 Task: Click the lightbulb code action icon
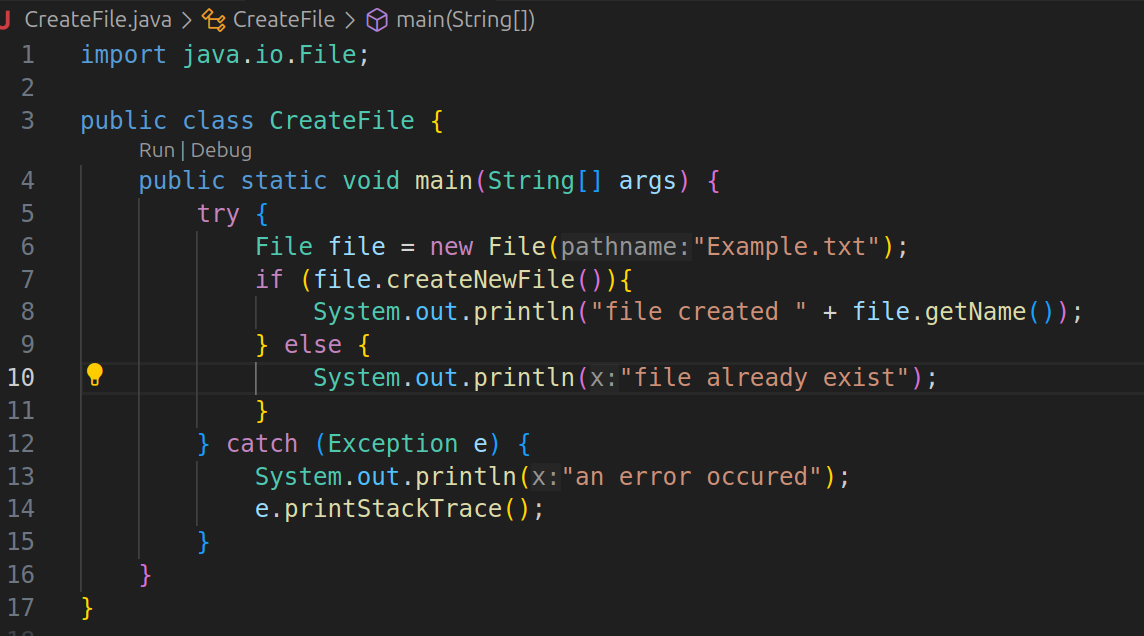(x=95, y=376)
